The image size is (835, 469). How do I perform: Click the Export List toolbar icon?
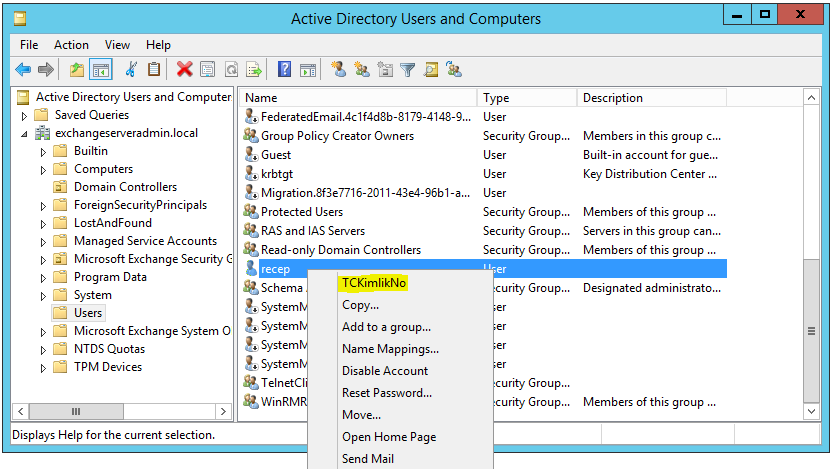[254, 69]
